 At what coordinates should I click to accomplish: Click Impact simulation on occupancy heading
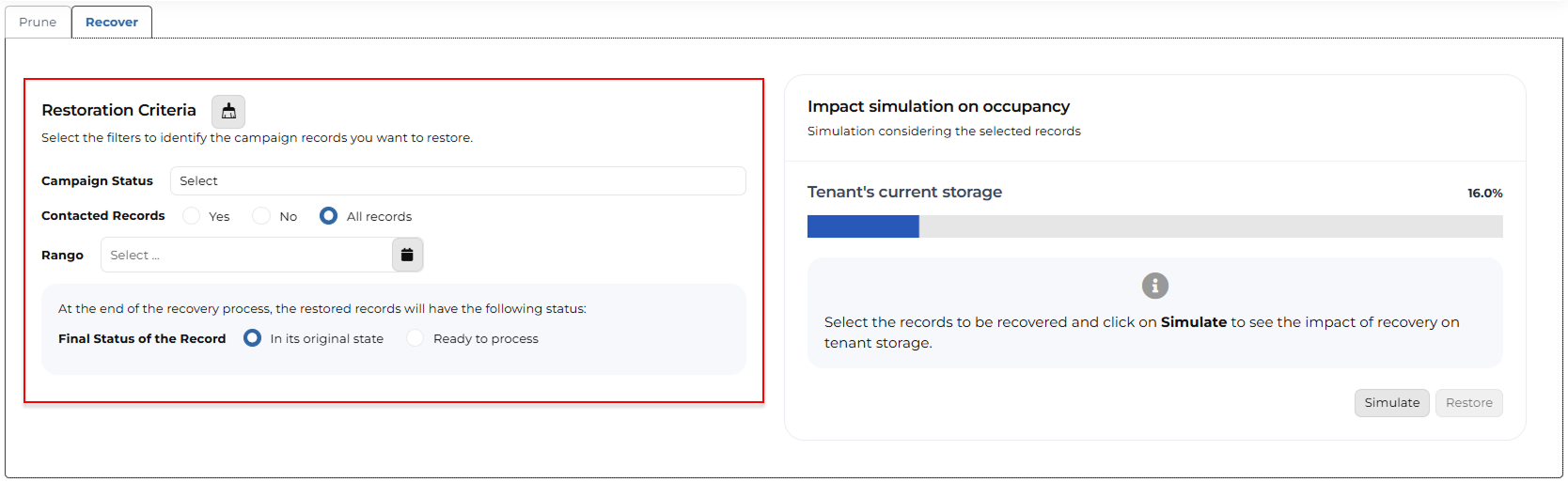tap(938, 106)
